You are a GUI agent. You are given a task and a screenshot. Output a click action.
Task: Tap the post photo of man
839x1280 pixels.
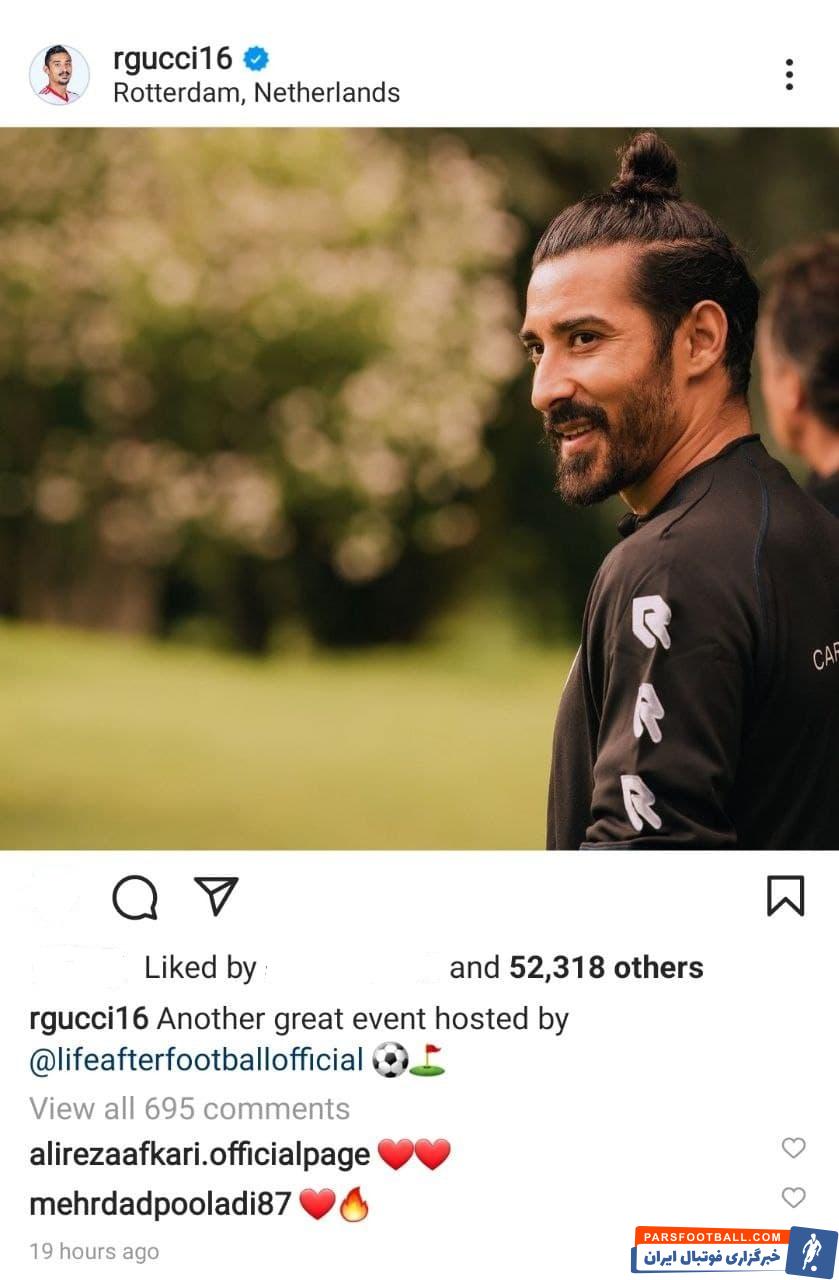point(419,489)
